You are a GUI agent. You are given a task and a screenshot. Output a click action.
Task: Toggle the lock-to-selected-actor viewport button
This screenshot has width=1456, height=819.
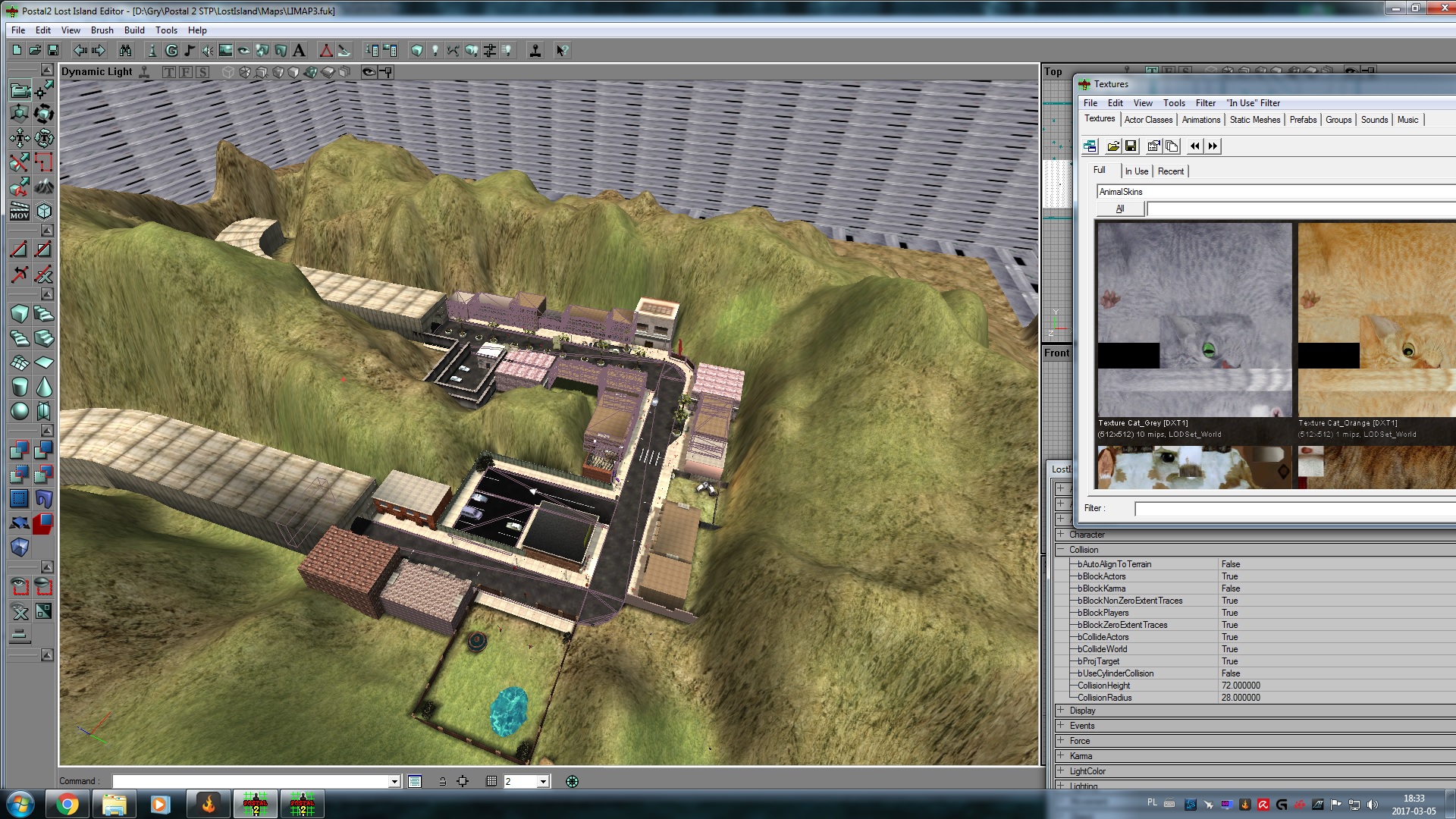tap(386, 72)
